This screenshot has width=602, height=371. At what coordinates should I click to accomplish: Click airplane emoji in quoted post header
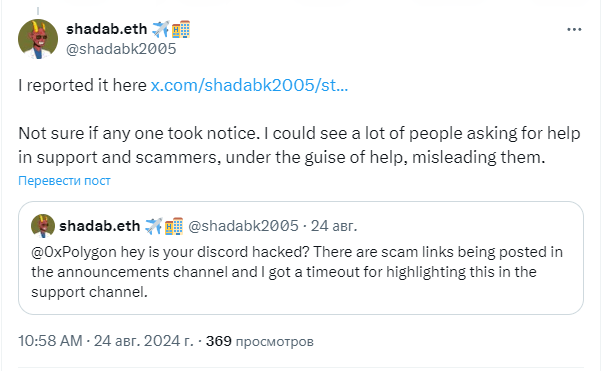point(154,226)
